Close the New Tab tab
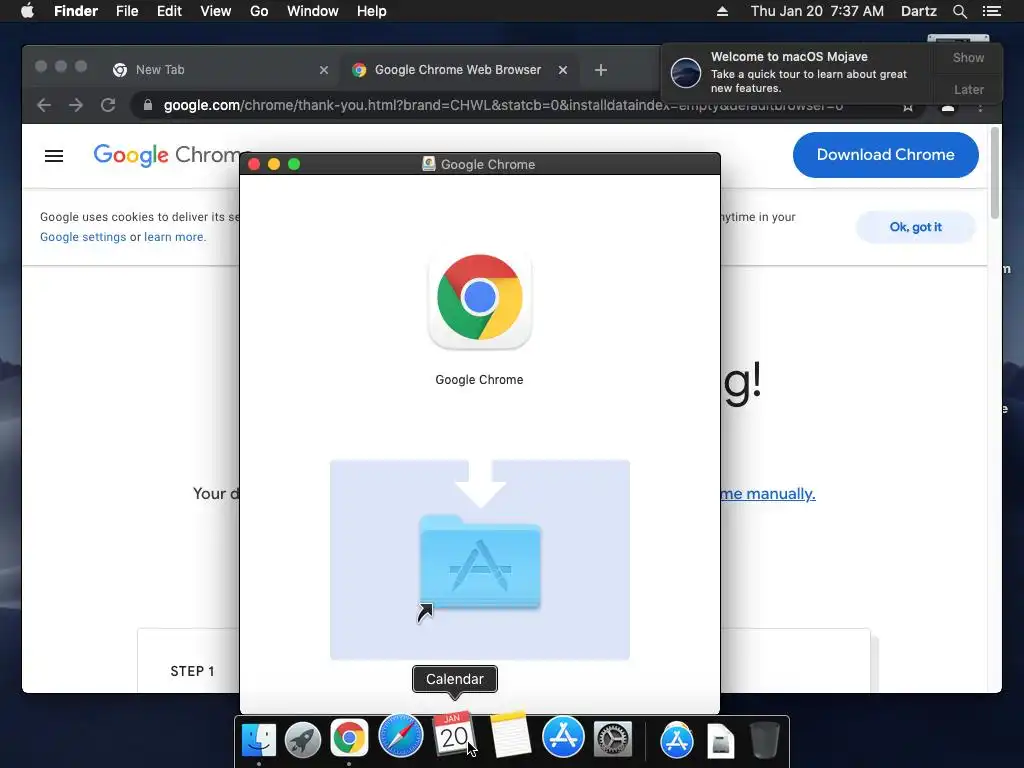This screenshot has height=768, width=1024. click(323, 70)
